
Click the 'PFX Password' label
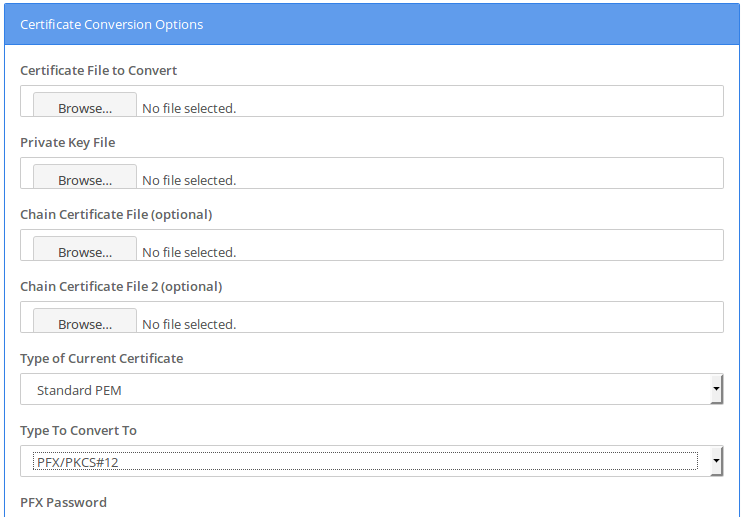pos(63,503)
